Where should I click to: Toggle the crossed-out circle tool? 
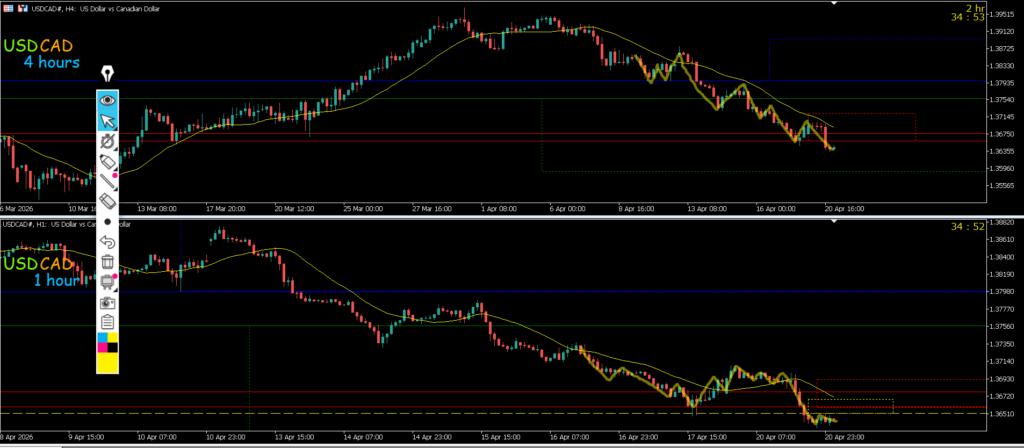107,142
